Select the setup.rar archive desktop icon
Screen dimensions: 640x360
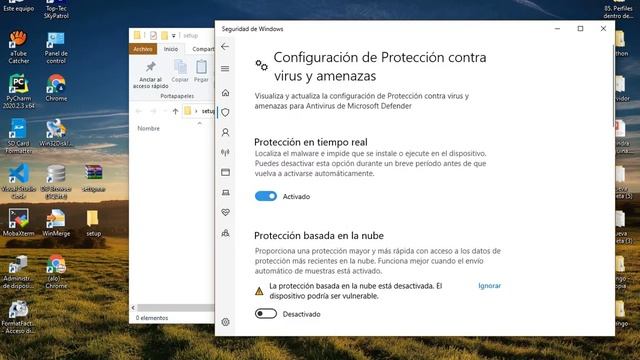click(93, 178)
